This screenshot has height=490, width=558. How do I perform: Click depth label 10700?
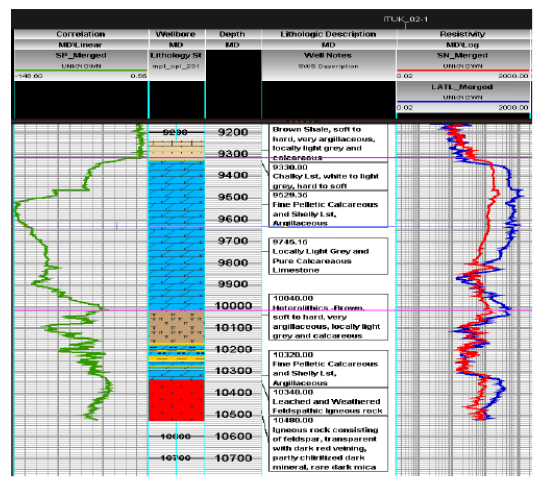click(233, 458)
